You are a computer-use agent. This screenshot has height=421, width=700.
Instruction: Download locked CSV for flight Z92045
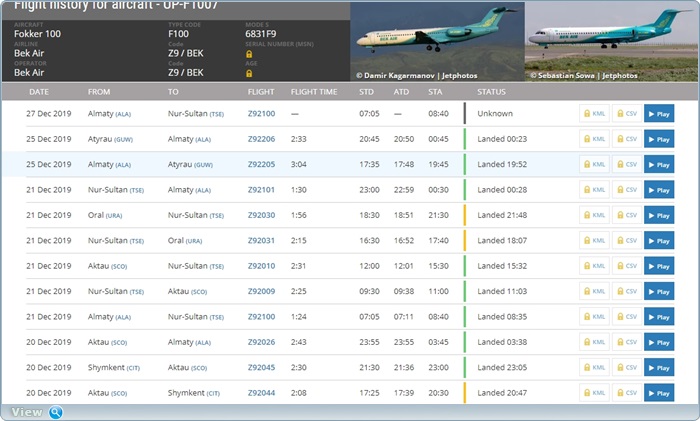(627, 368)
